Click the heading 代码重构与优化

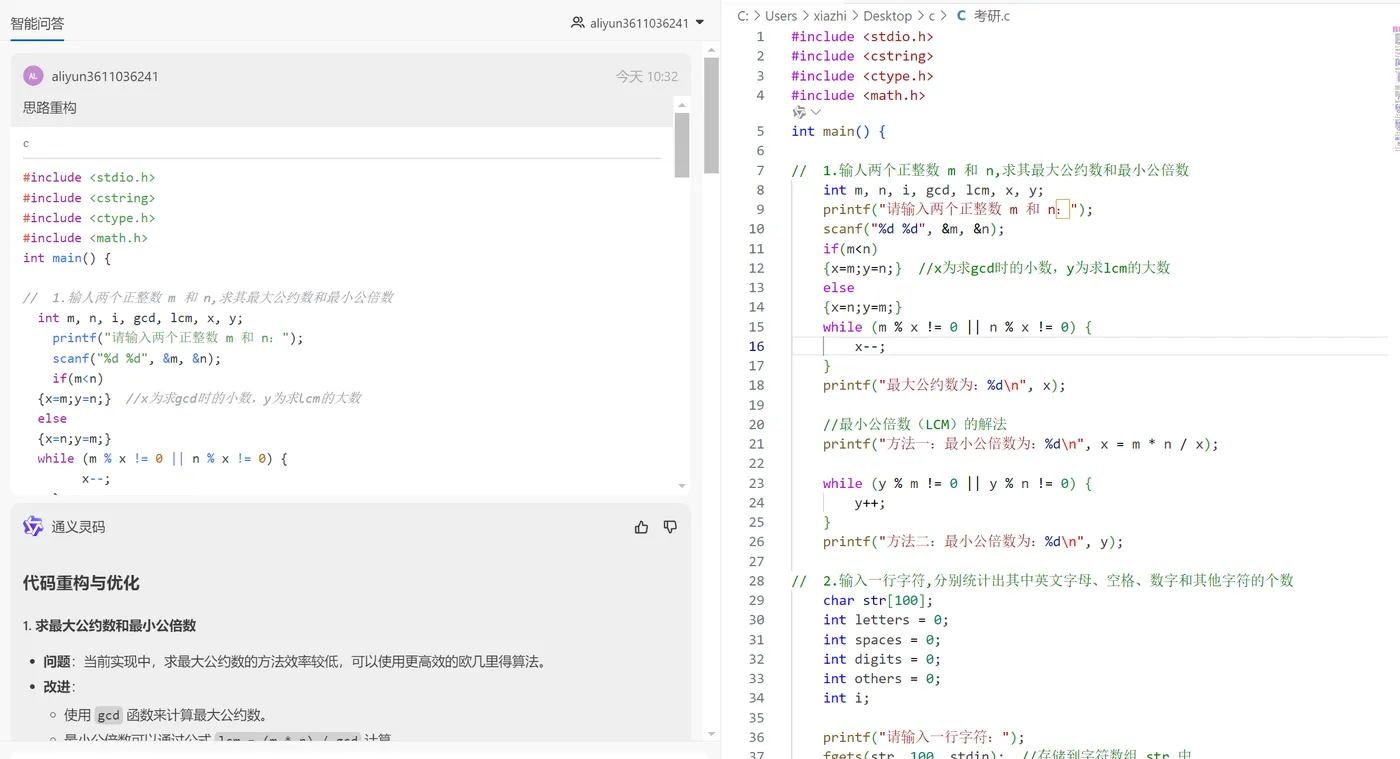pyautogui.click(x=81, y=583)
